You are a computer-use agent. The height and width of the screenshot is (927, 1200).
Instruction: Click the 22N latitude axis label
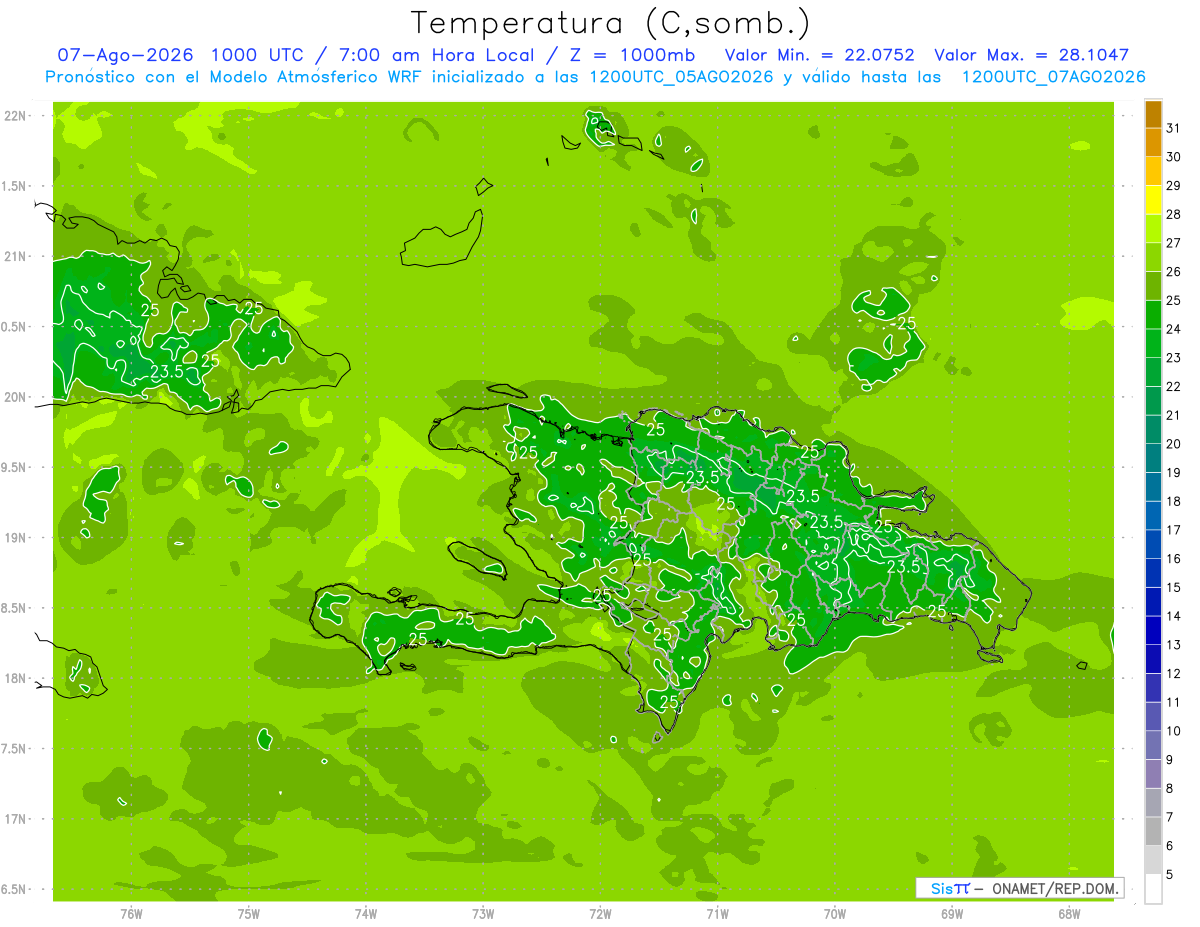(16, 116)
